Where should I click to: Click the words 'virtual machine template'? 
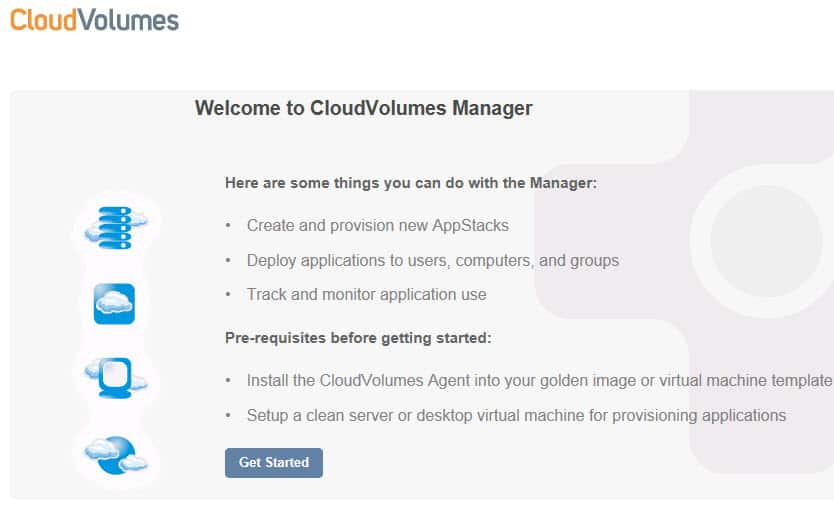(745, 380)
